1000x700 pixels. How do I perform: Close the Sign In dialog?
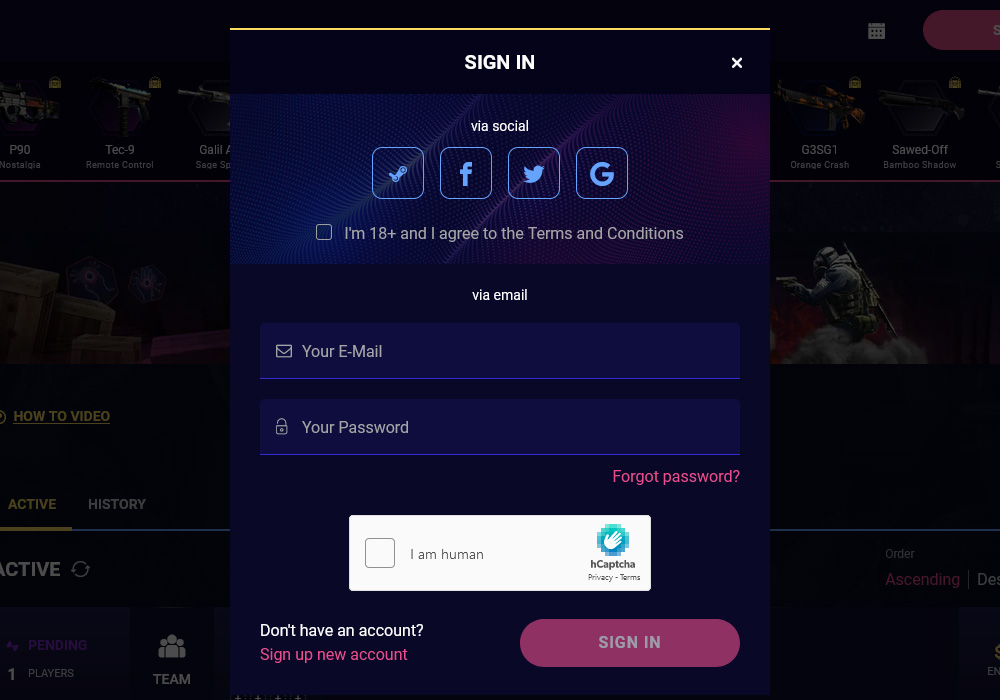pos(737,63)
